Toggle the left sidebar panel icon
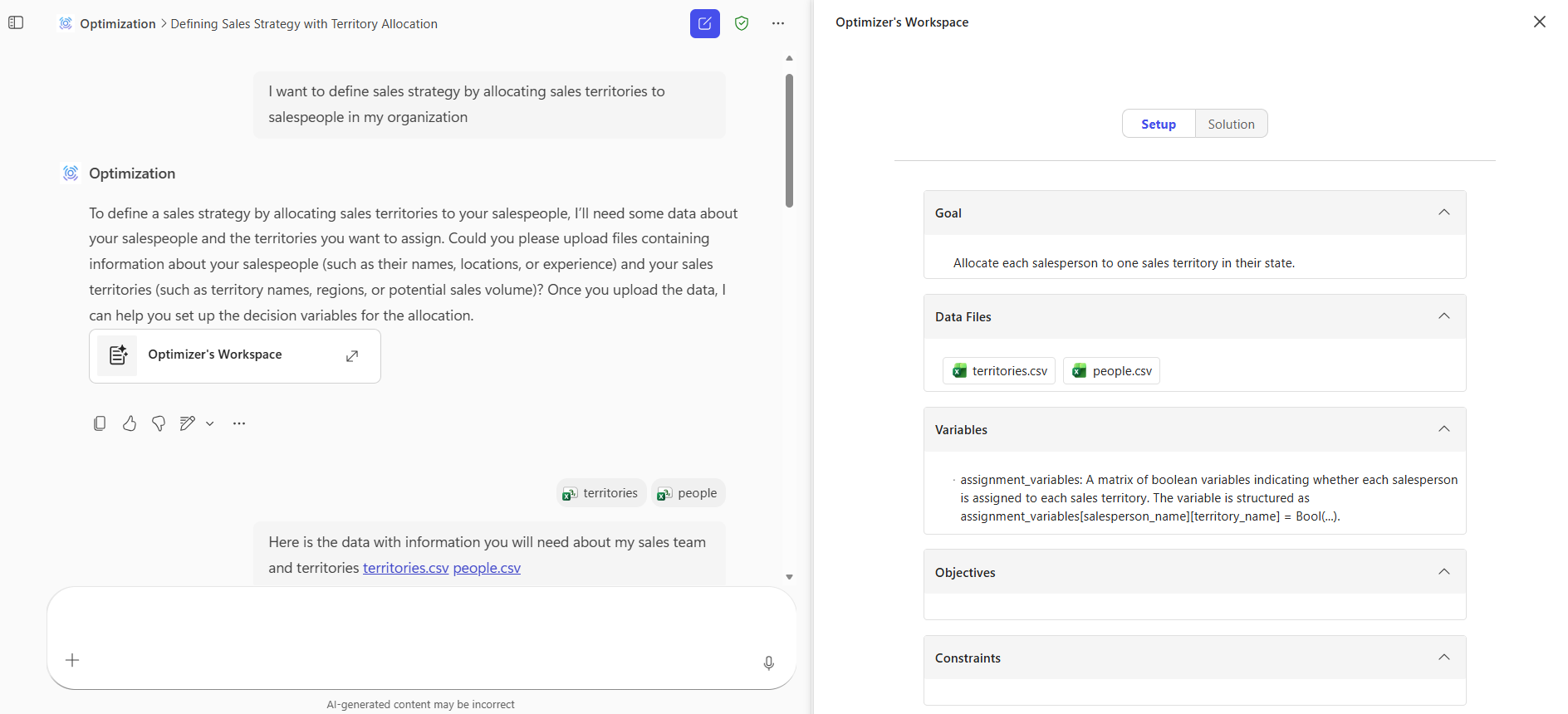This screenshot has width=1568, height=714. tap(16, 23)
